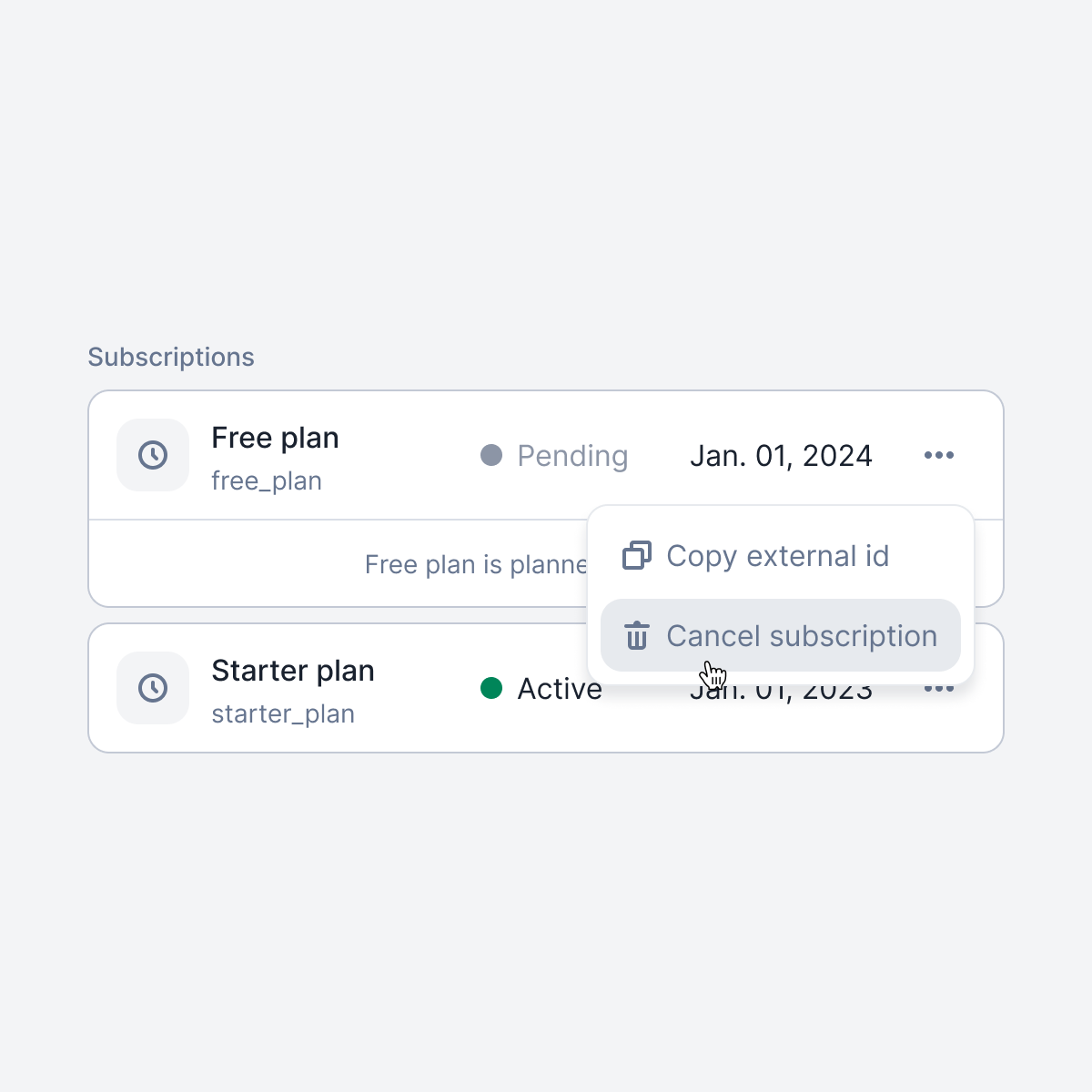Open the Free plan subscription title
The height and width of the screenshot is (1092, 1092).
click(x=275, y=438)
